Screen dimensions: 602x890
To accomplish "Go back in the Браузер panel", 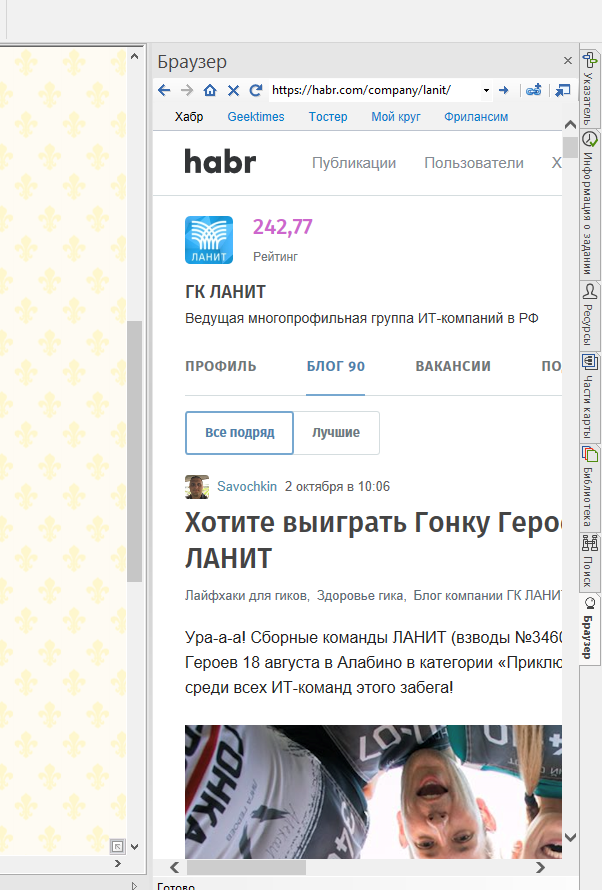I will click(164, 90).
